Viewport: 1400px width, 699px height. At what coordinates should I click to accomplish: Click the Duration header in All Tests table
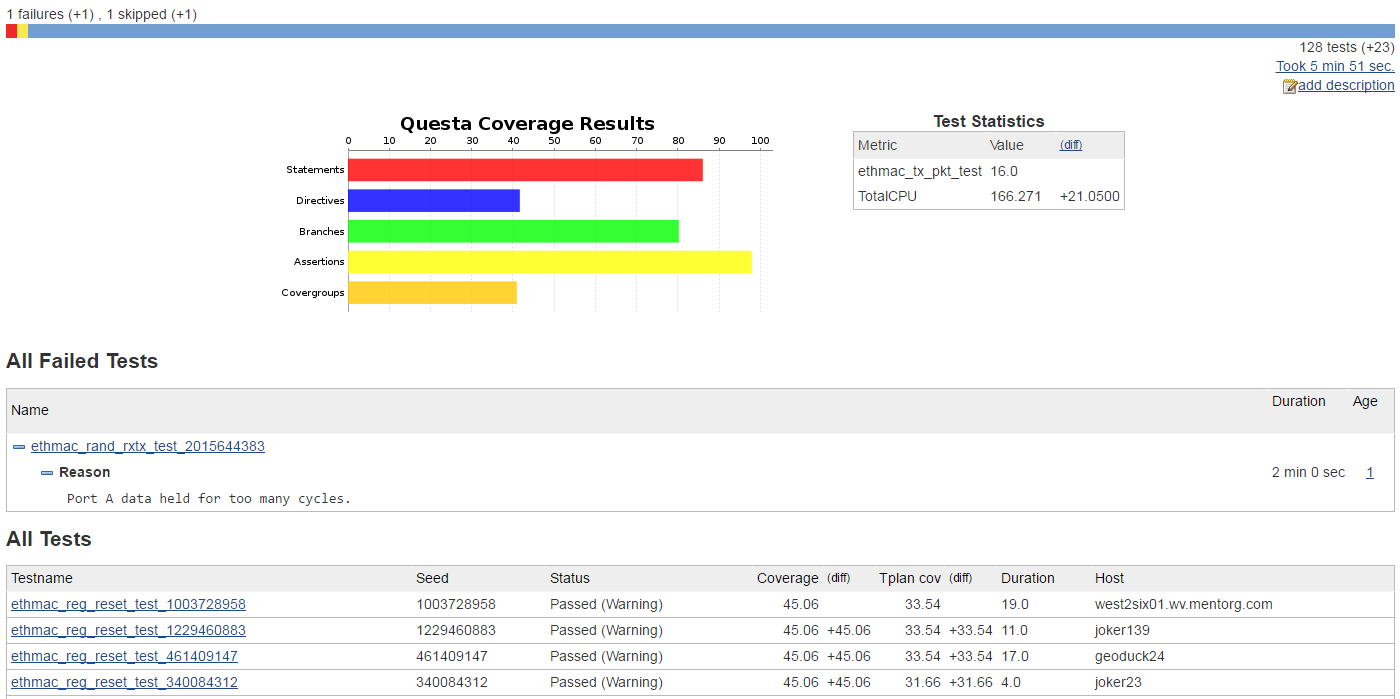tap(1028, 578)
